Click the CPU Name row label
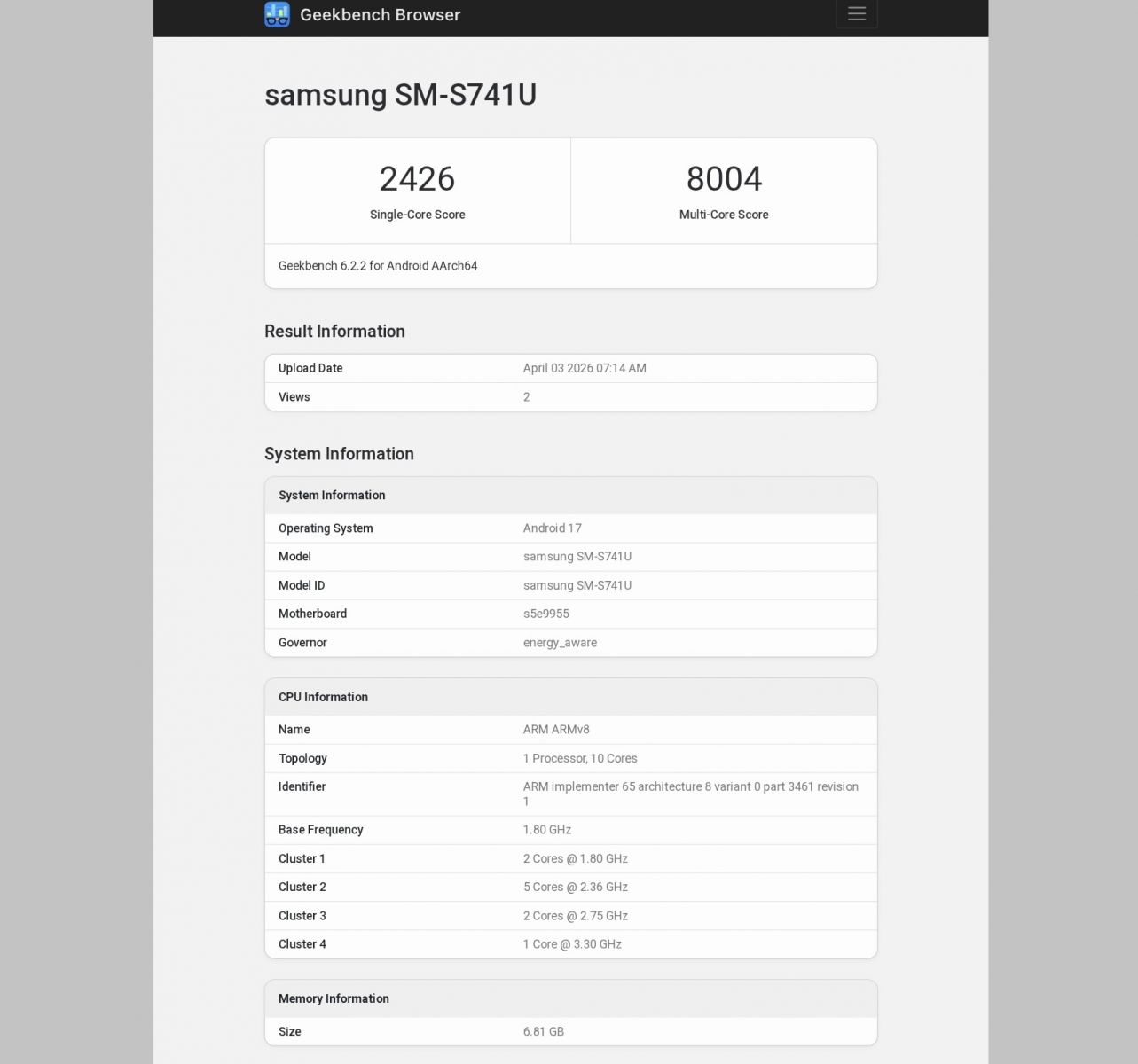 click(x=294, y=730)
